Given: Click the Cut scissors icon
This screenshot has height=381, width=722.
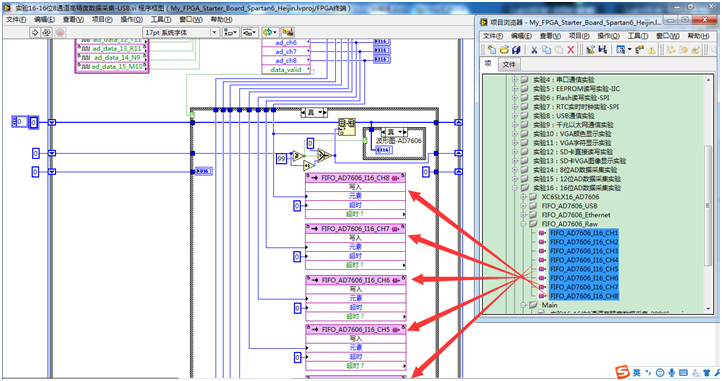Looking at the screenshot, I should pyautogui.click(x=534, y=50).
